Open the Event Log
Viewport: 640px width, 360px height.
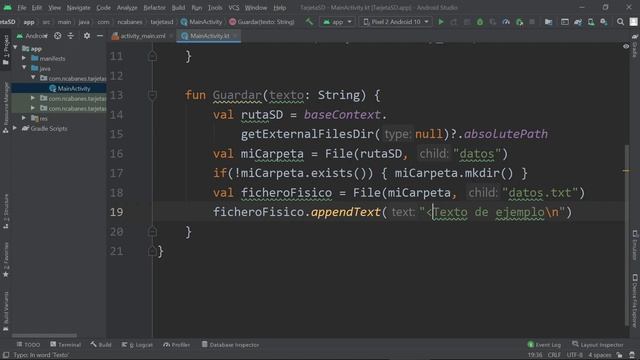pyautogui.click(x=544, y=345)
